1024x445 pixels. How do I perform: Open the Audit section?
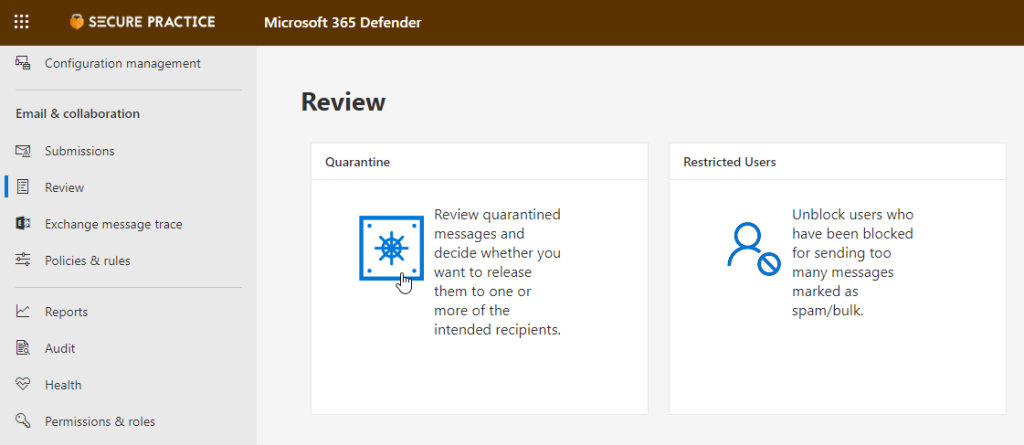[x=60, y=348]
